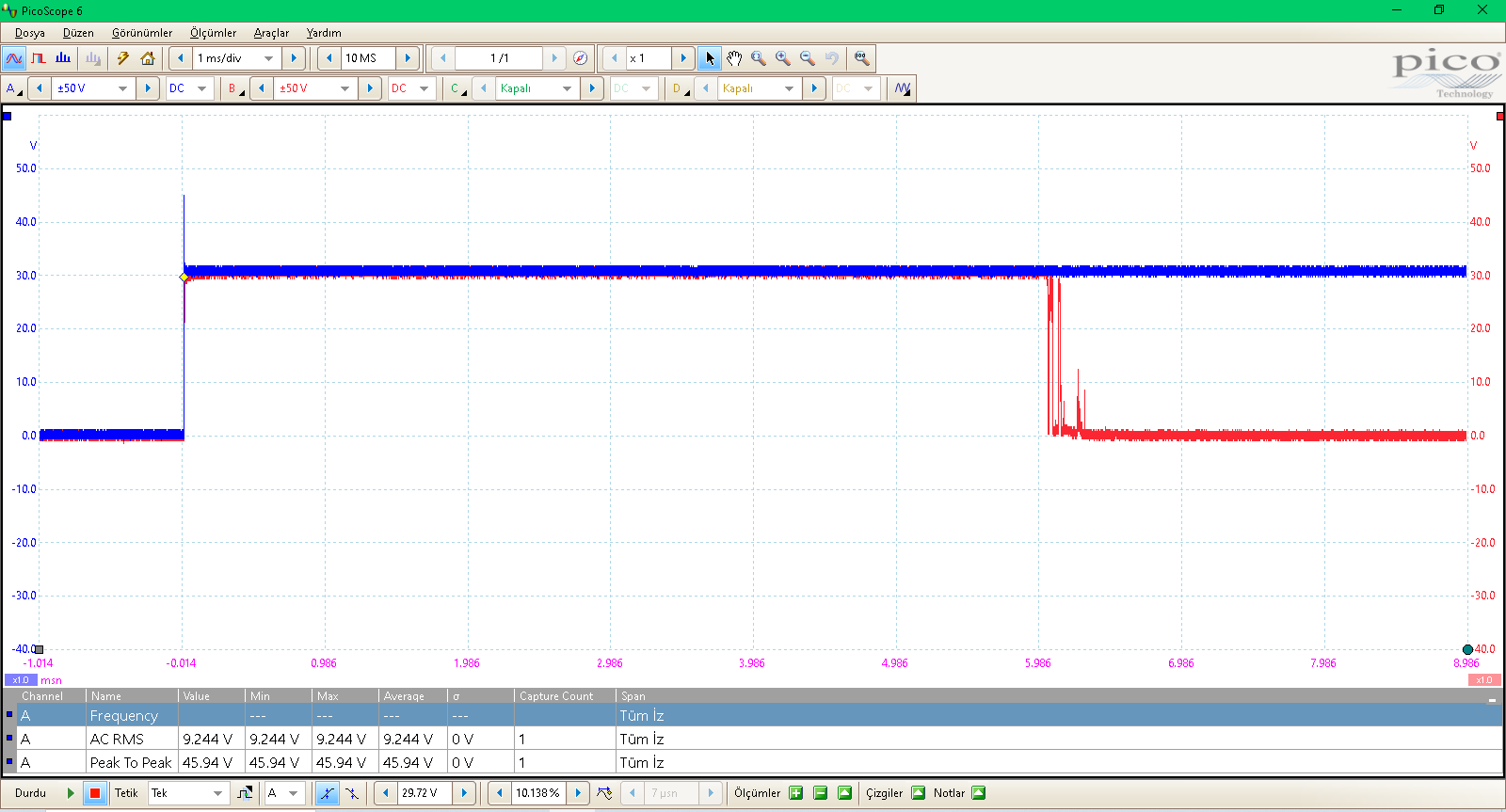Open Channel C Kapalı range dropdown
The height and width of the screenshot is (812, 1506).
tap(567, 88)
